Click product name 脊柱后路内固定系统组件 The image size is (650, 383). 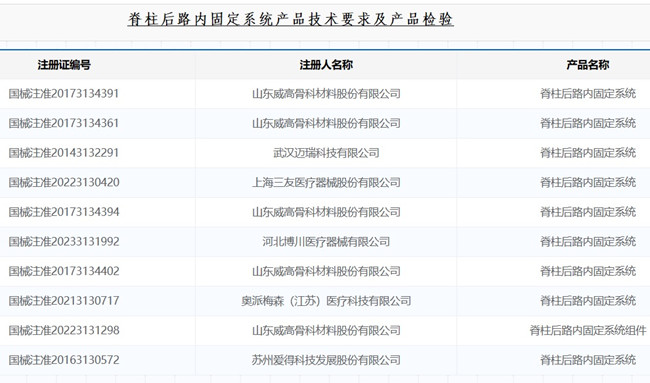pyautogui.click(x=588, y=330)
